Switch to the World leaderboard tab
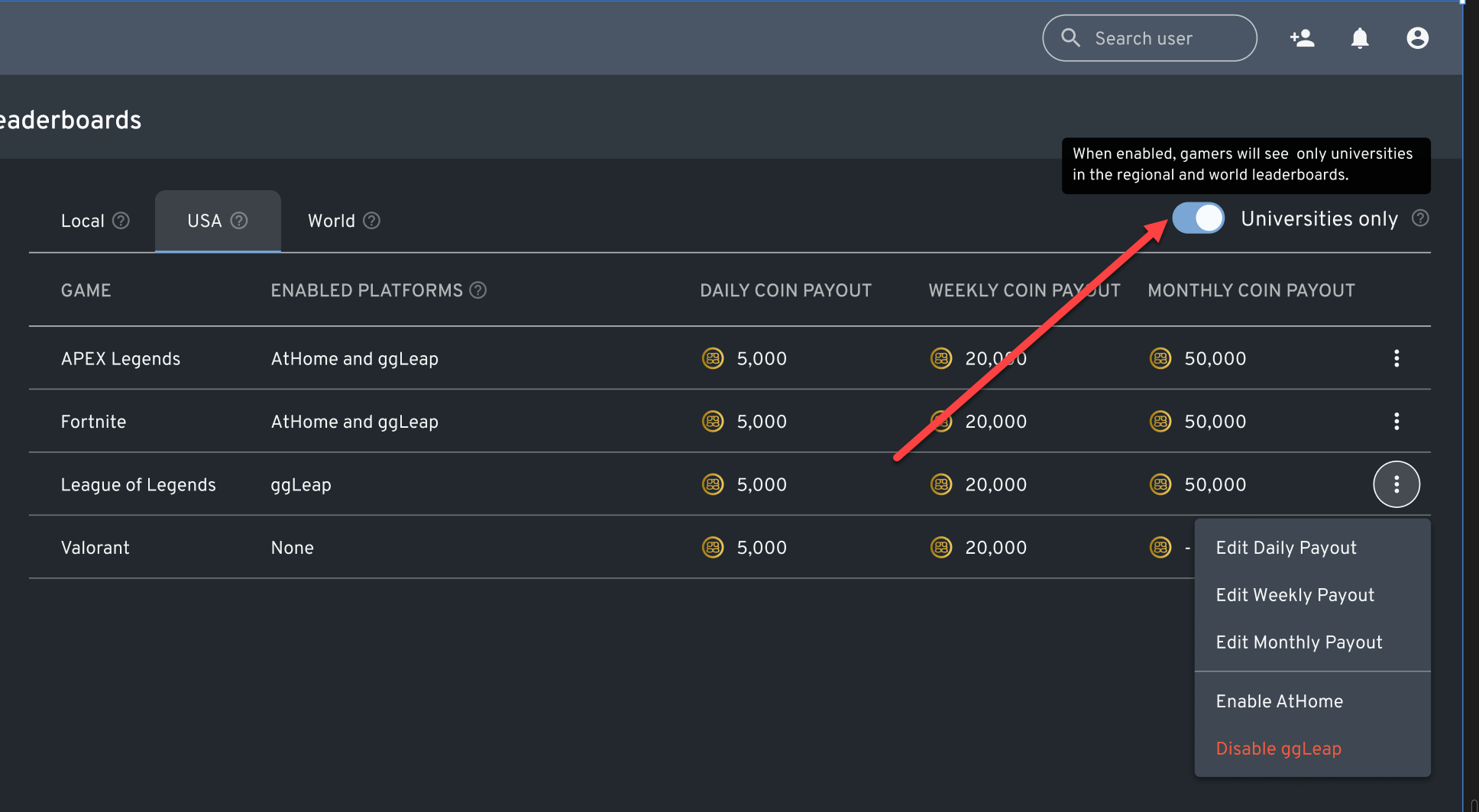 [332, 221]
